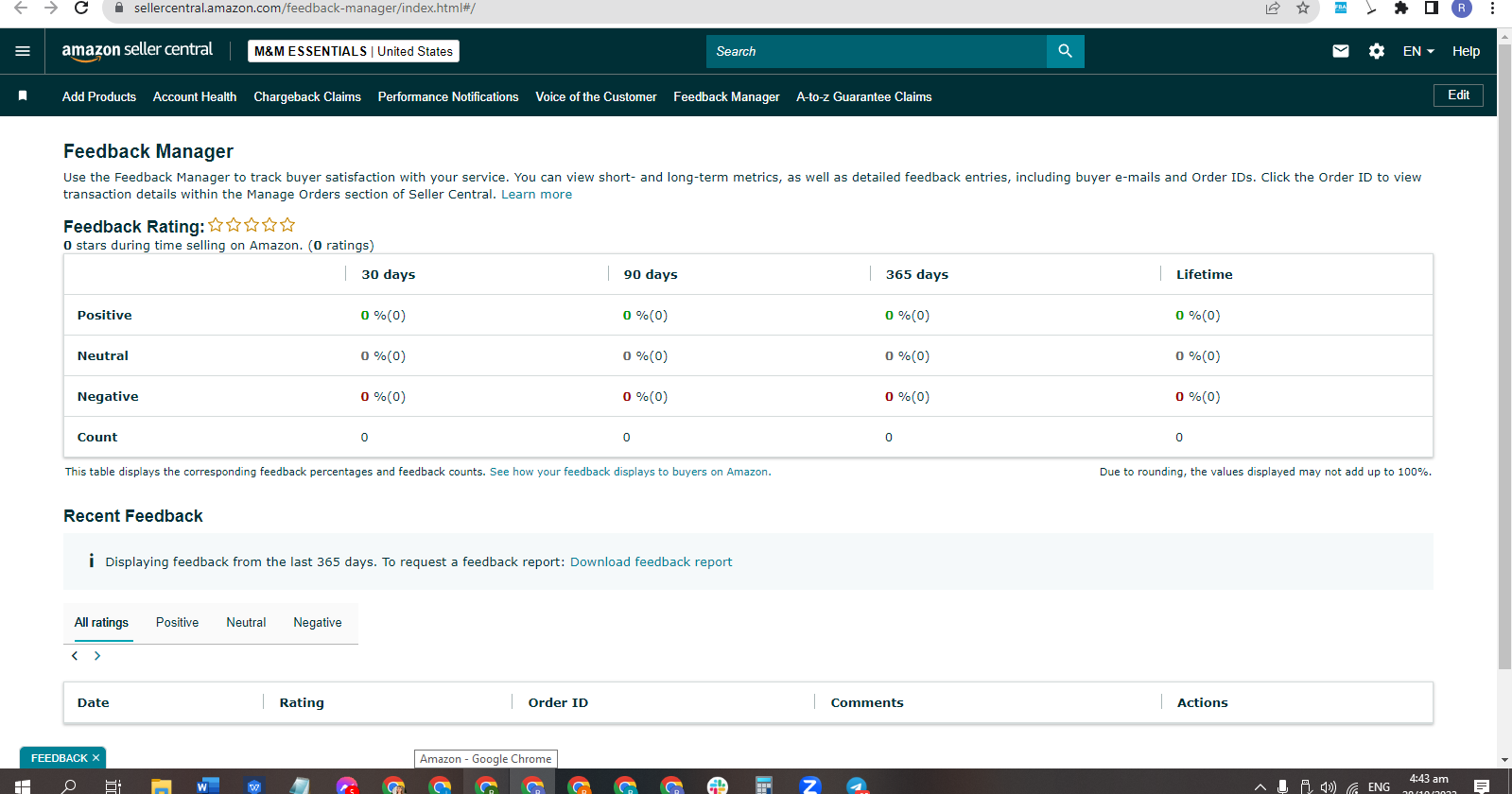Focus the Seller Central search field

pyautogui.click(x=877, y=51)
